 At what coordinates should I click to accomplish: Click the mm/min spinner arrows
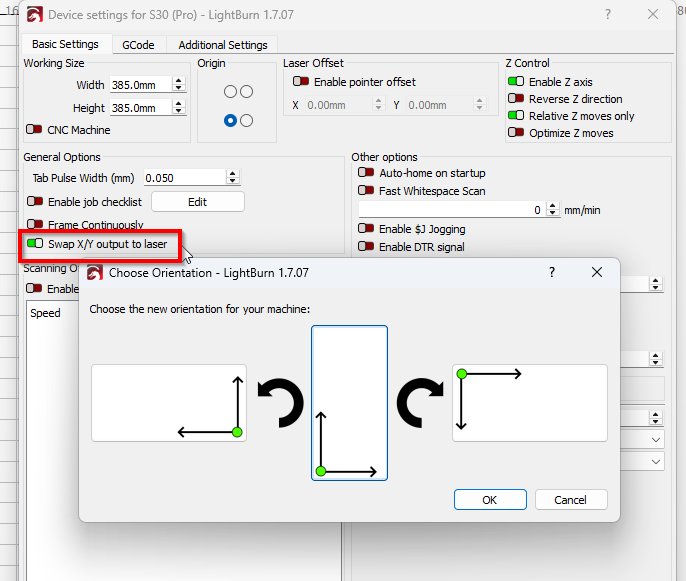(553, 210)
